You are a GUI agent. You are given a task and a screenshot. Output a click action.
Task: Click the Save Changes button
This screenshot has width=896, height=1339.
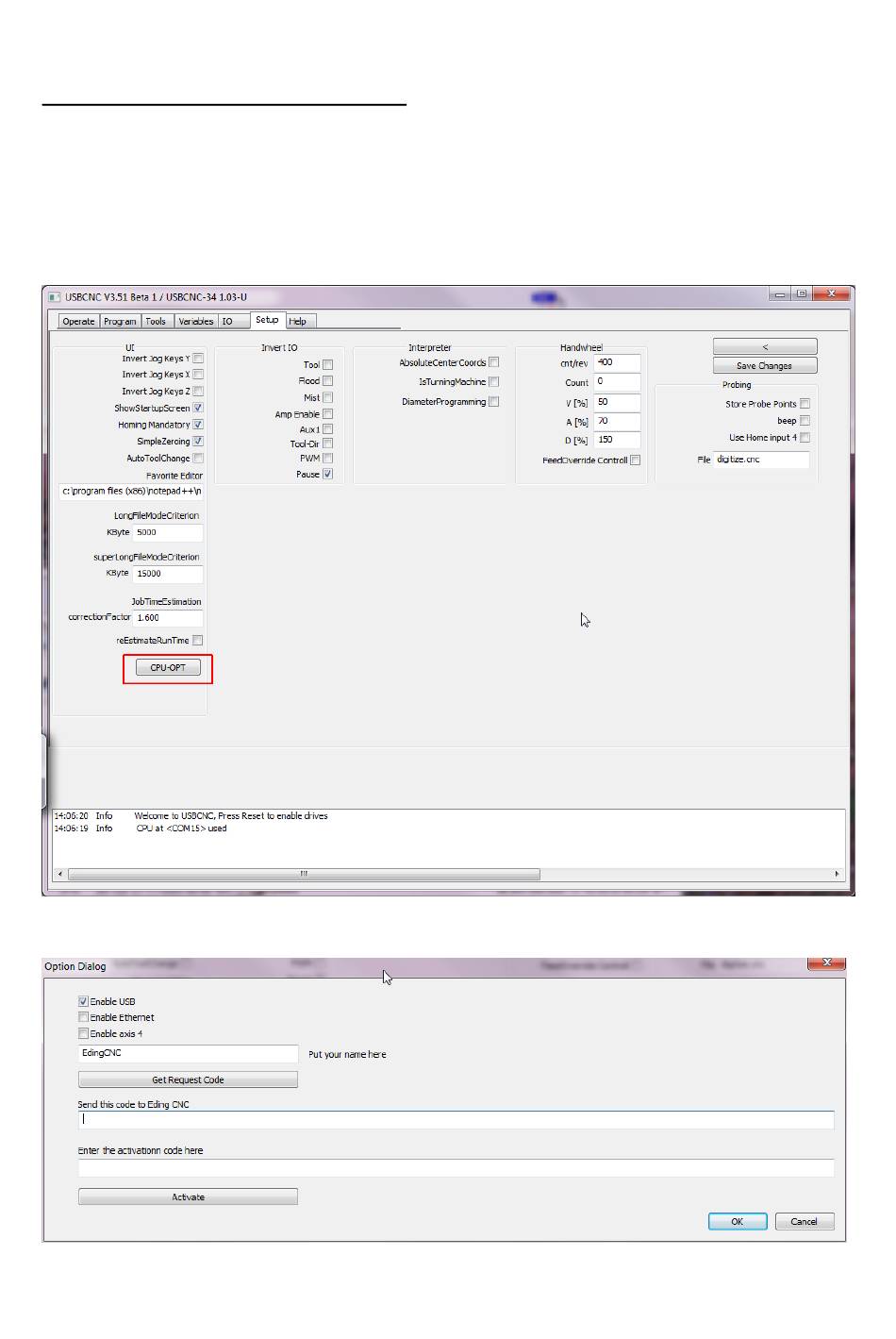(764, 366)
